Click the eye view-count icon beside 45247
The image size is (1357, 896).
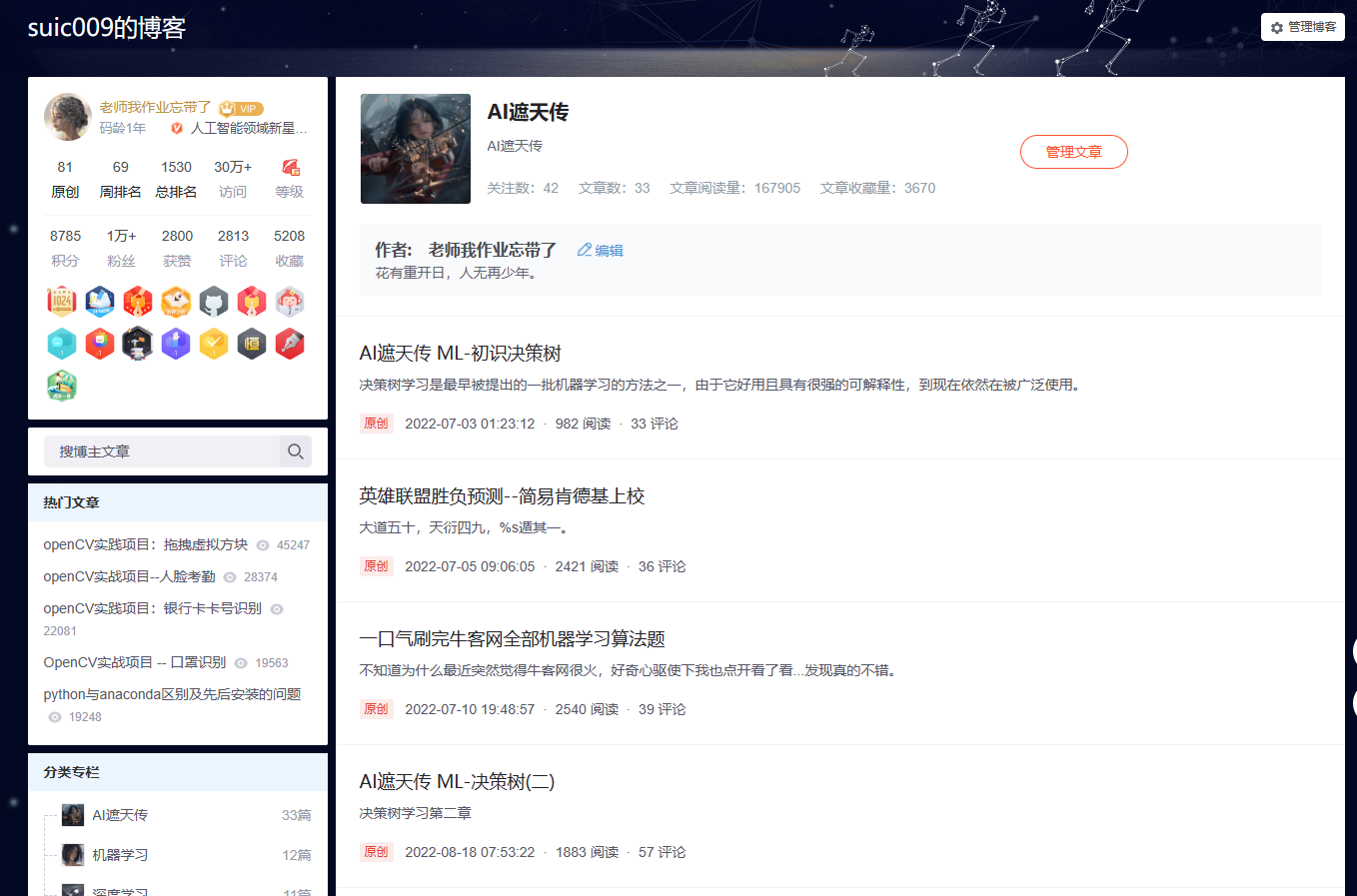click(x=263, y=545)
